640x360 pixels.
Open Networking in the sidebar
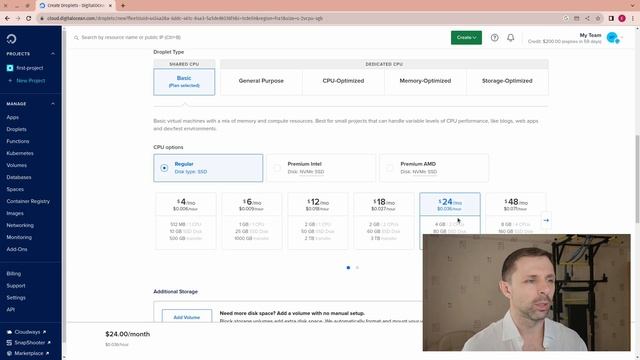[20, 225]
